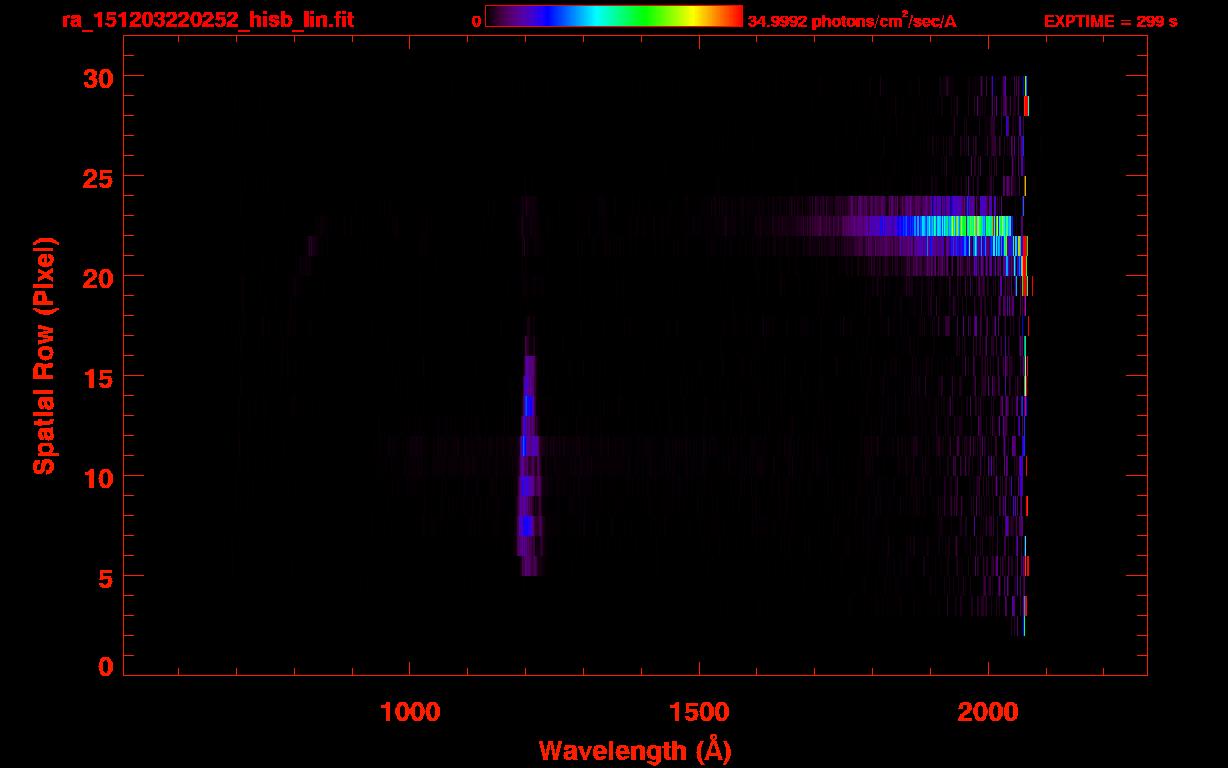
Task: Click the blue emission line near 1216 Å
Action: (x=529, y=465)
